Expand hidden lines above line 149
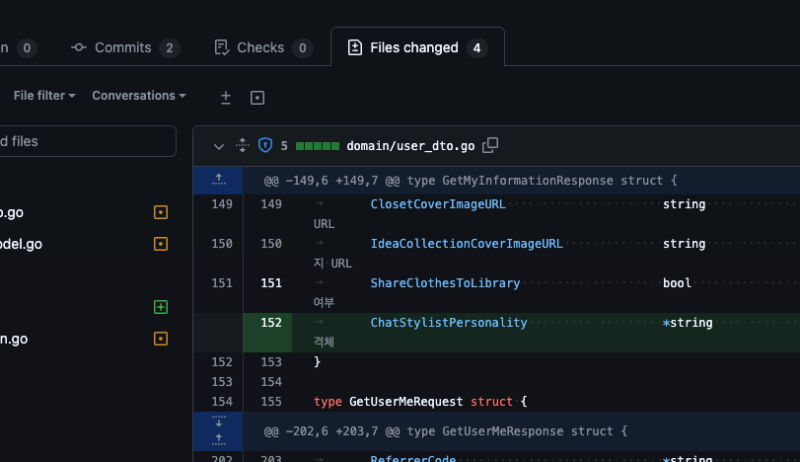The width and height of the screenshot is (800, 462). tap(218, 180)
